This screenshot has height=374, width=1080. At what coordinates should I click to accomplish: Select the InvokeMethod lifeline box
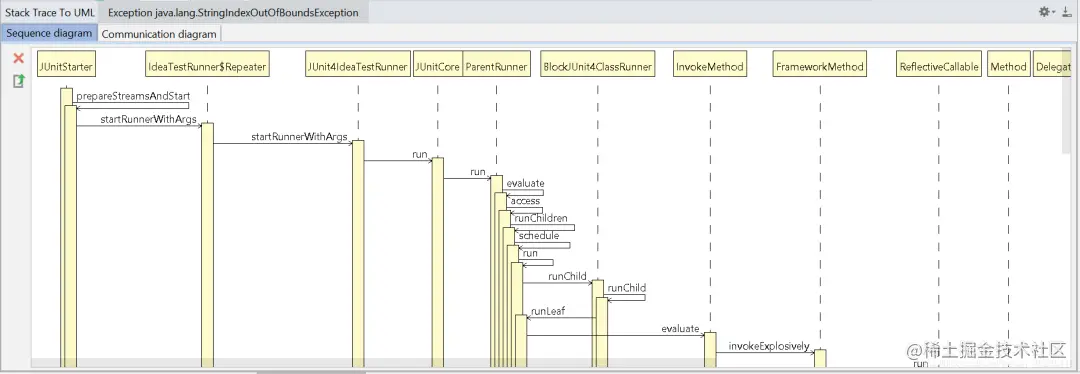tap(709, 63)
